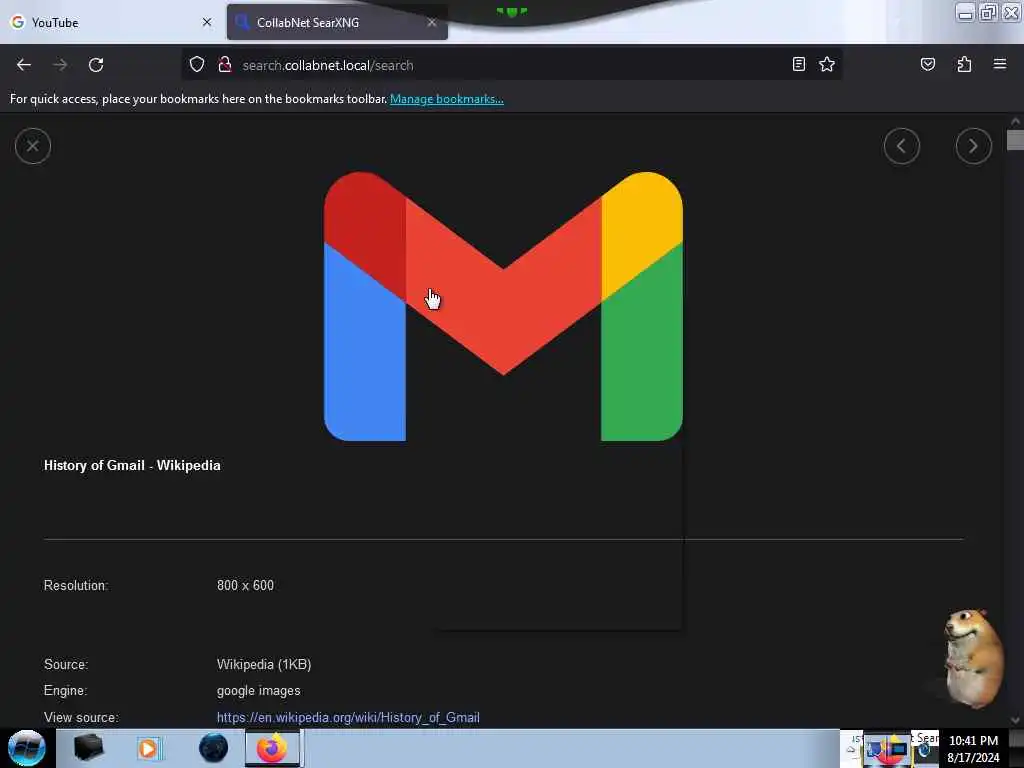The height and width of the screenshot is (768, 1024).
Task: Click the History of Gmail - Wikipedia title
Action: pos(132,465)
